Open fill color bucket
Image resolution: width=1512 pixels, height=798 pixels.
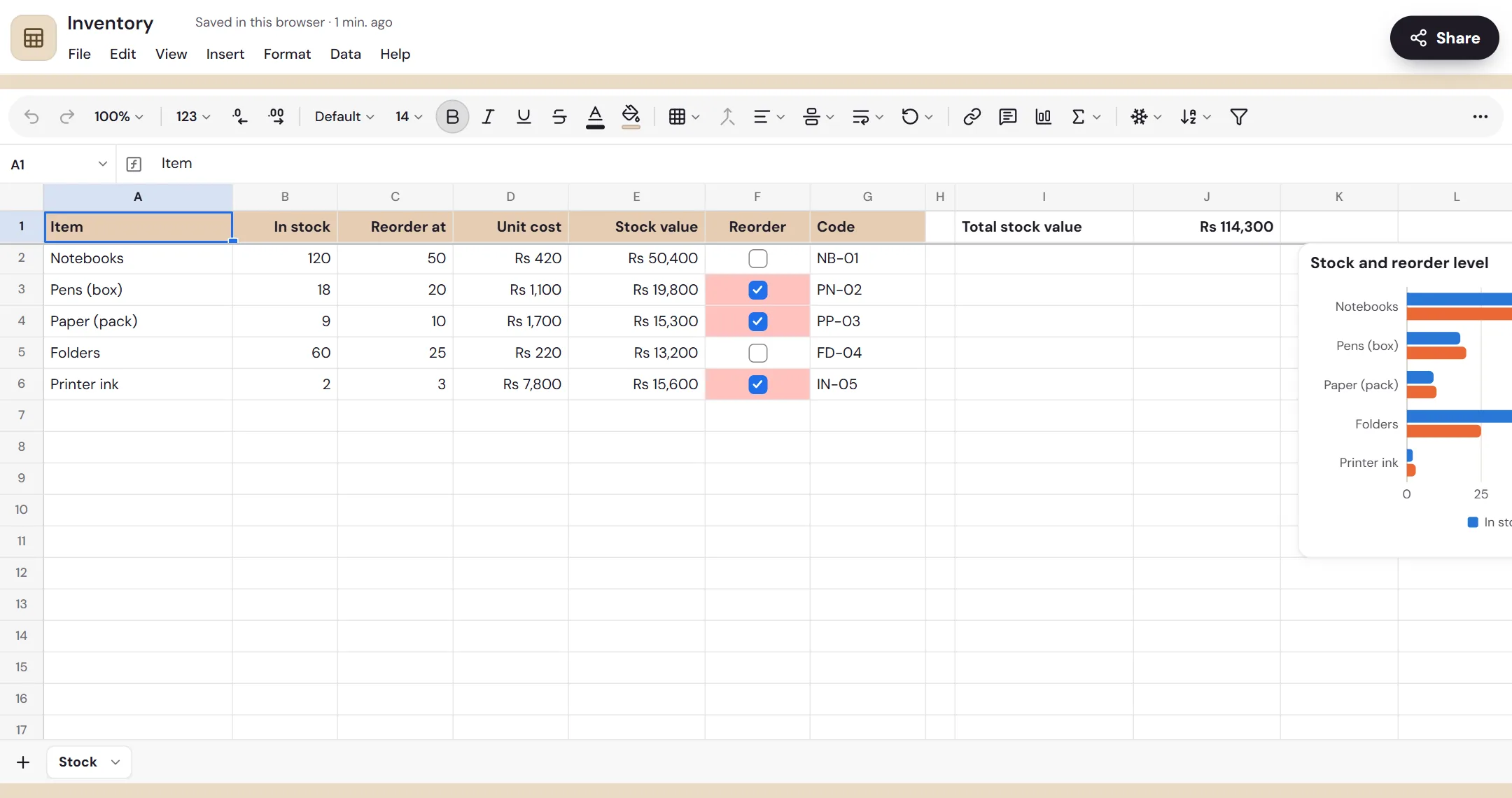631,116
